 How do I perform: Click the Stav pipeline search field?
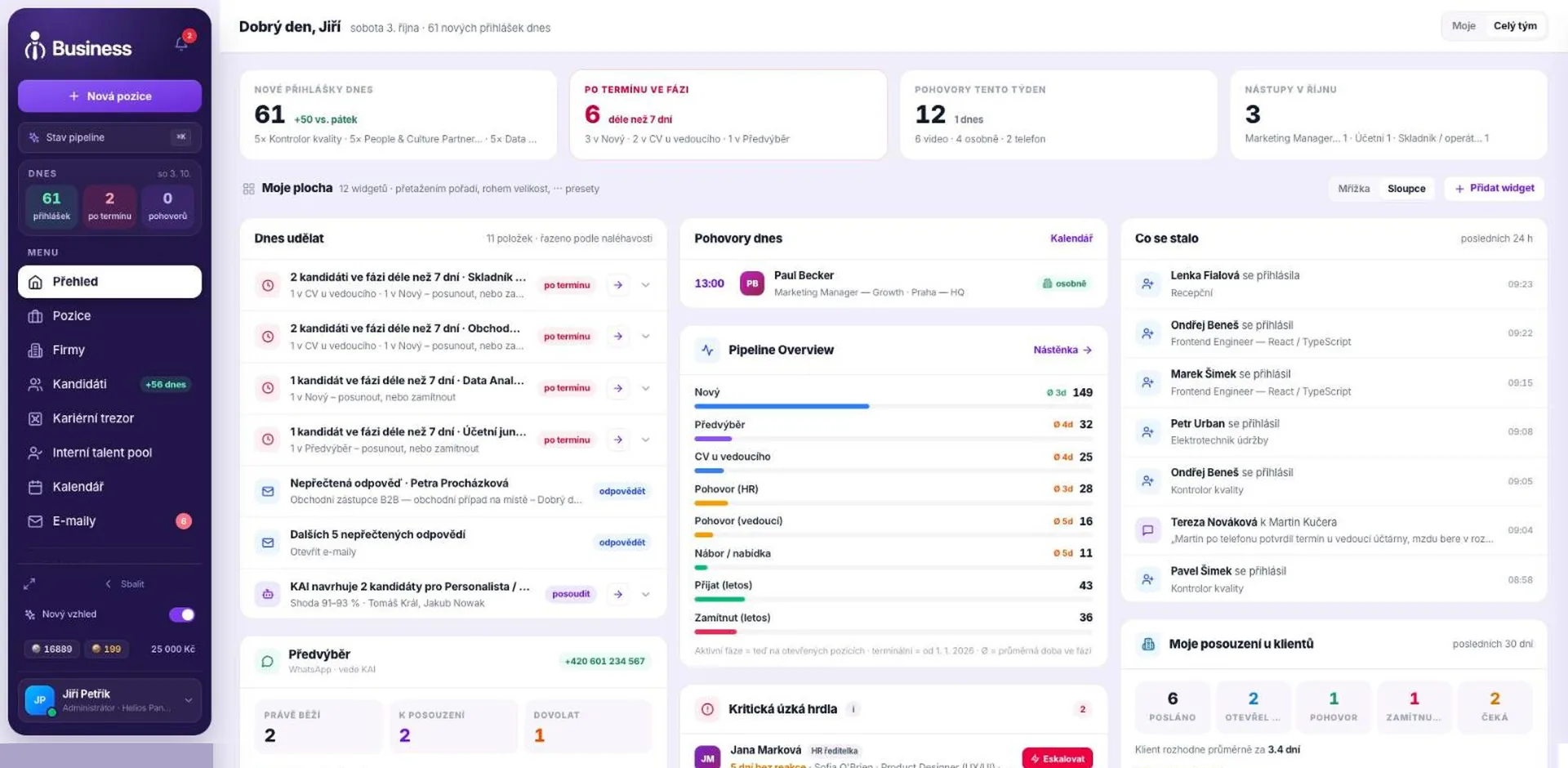(x=109, y=137)
